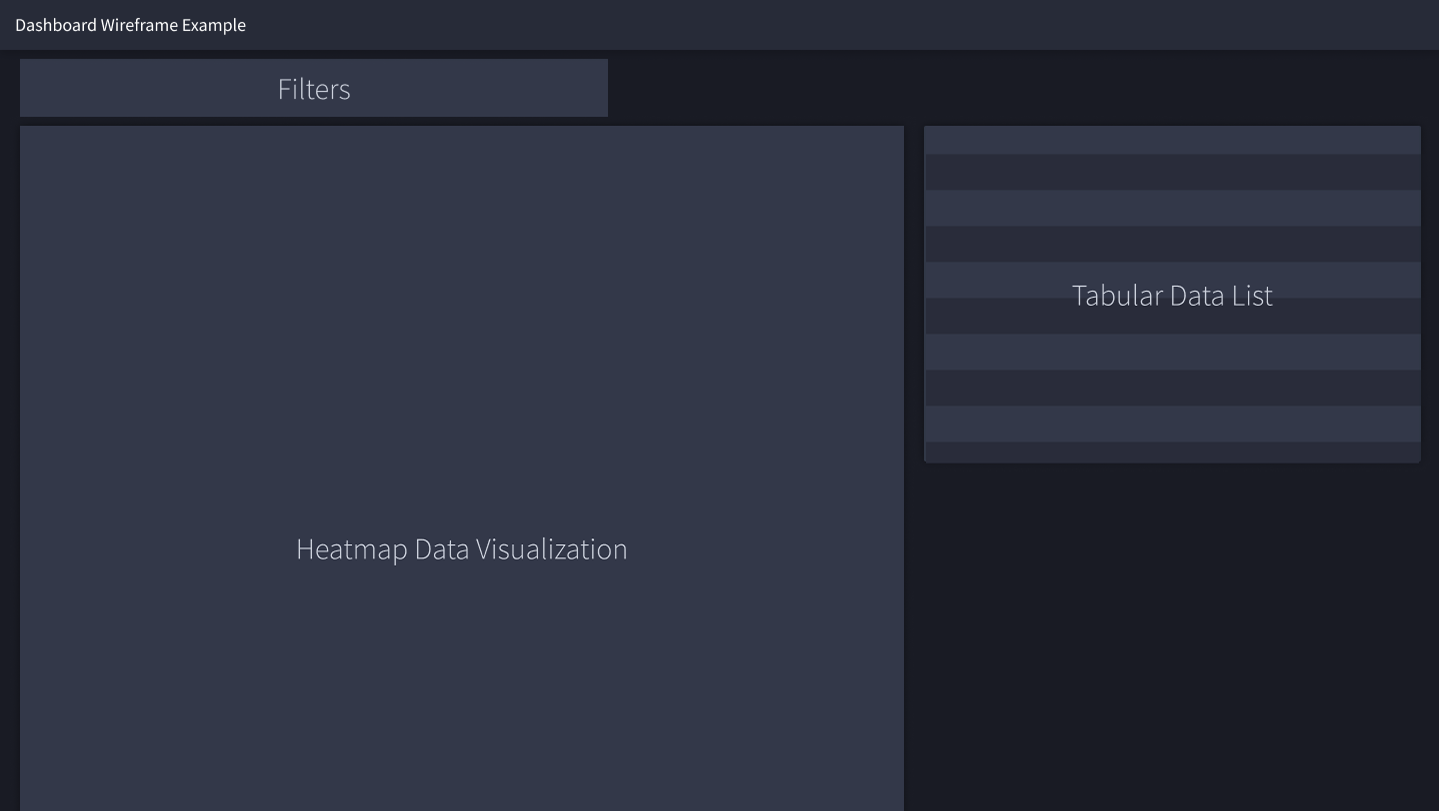
Task: Click the top header bar's empty right side
Action: coord(1000,25)
